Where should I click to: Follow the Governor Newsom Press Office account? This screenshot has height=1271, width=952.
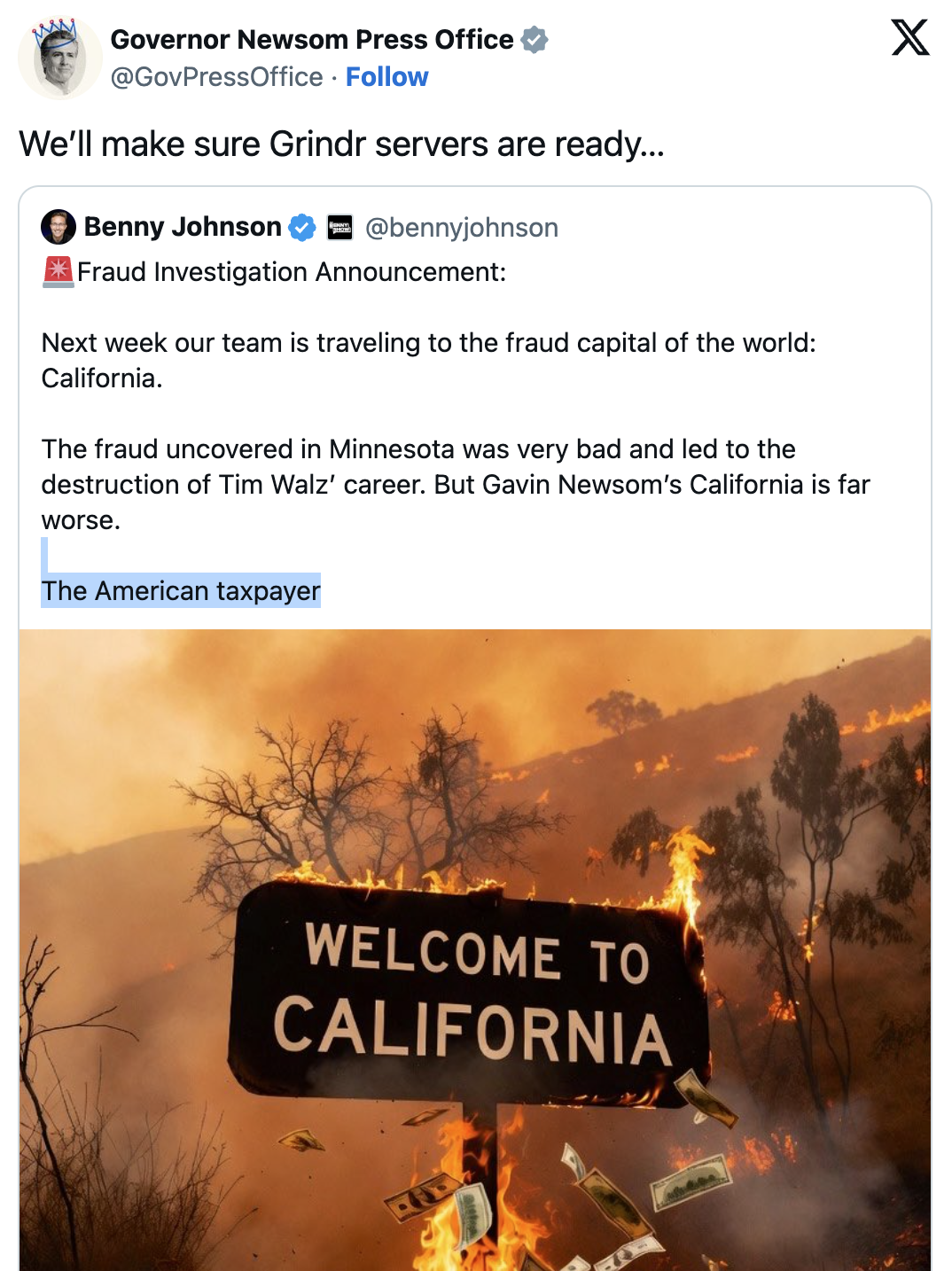(386, 77)
